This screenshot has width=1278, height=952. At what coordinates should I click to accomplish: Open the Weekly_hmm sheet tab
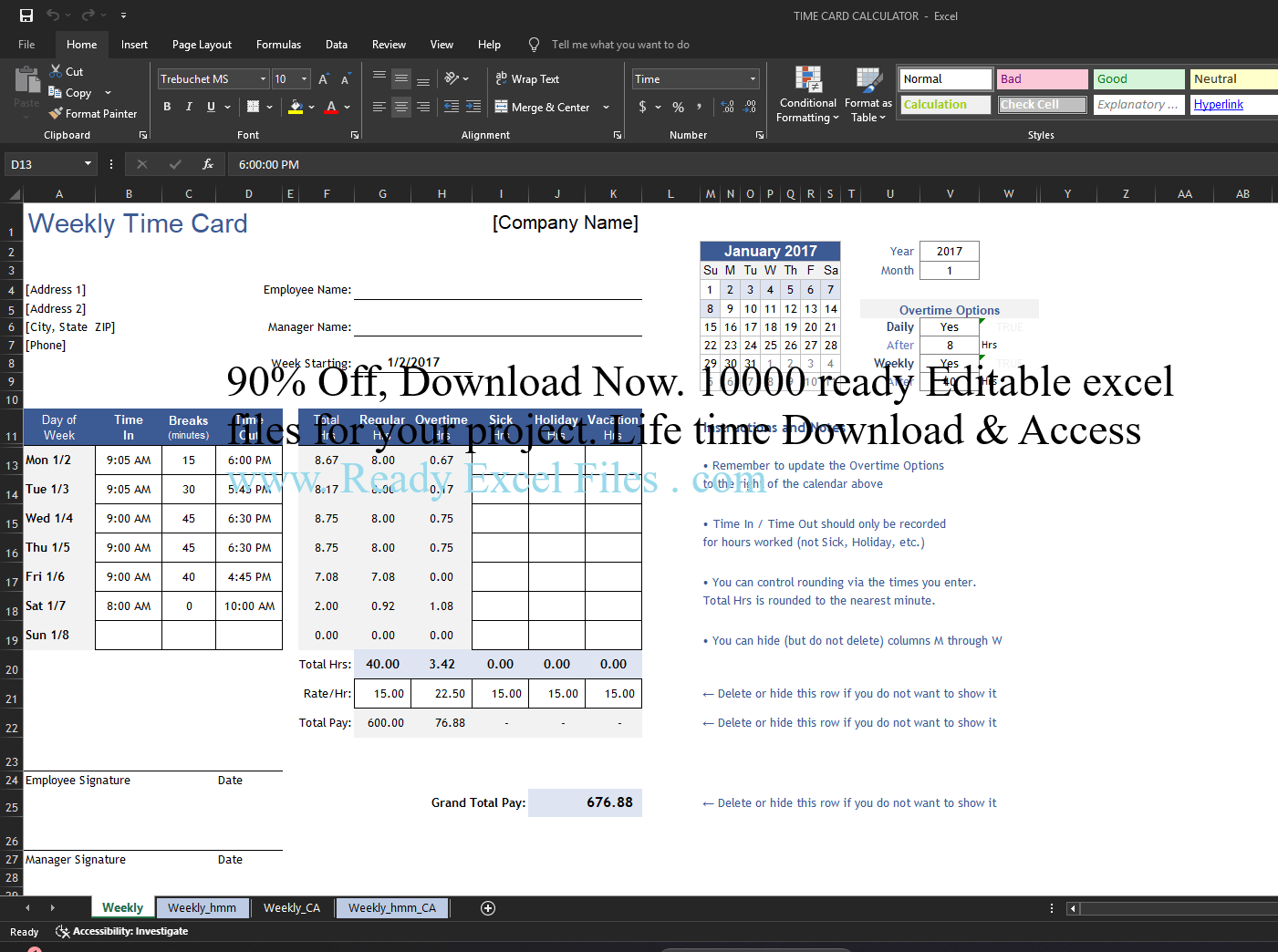pyautogui.click(x=202, y=907)
